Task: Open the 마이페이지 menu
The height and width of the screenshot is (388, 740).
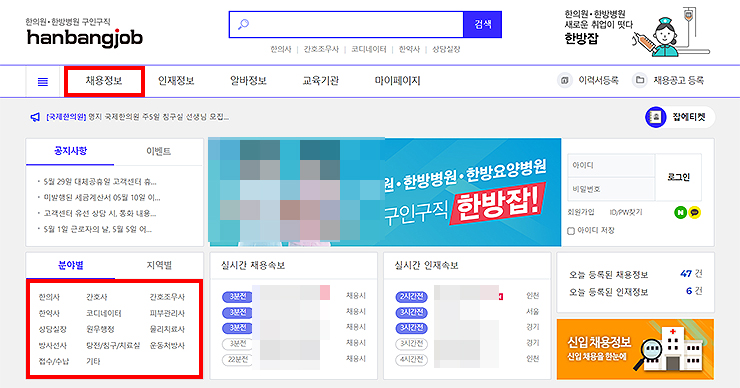Action: click(397, 81)
